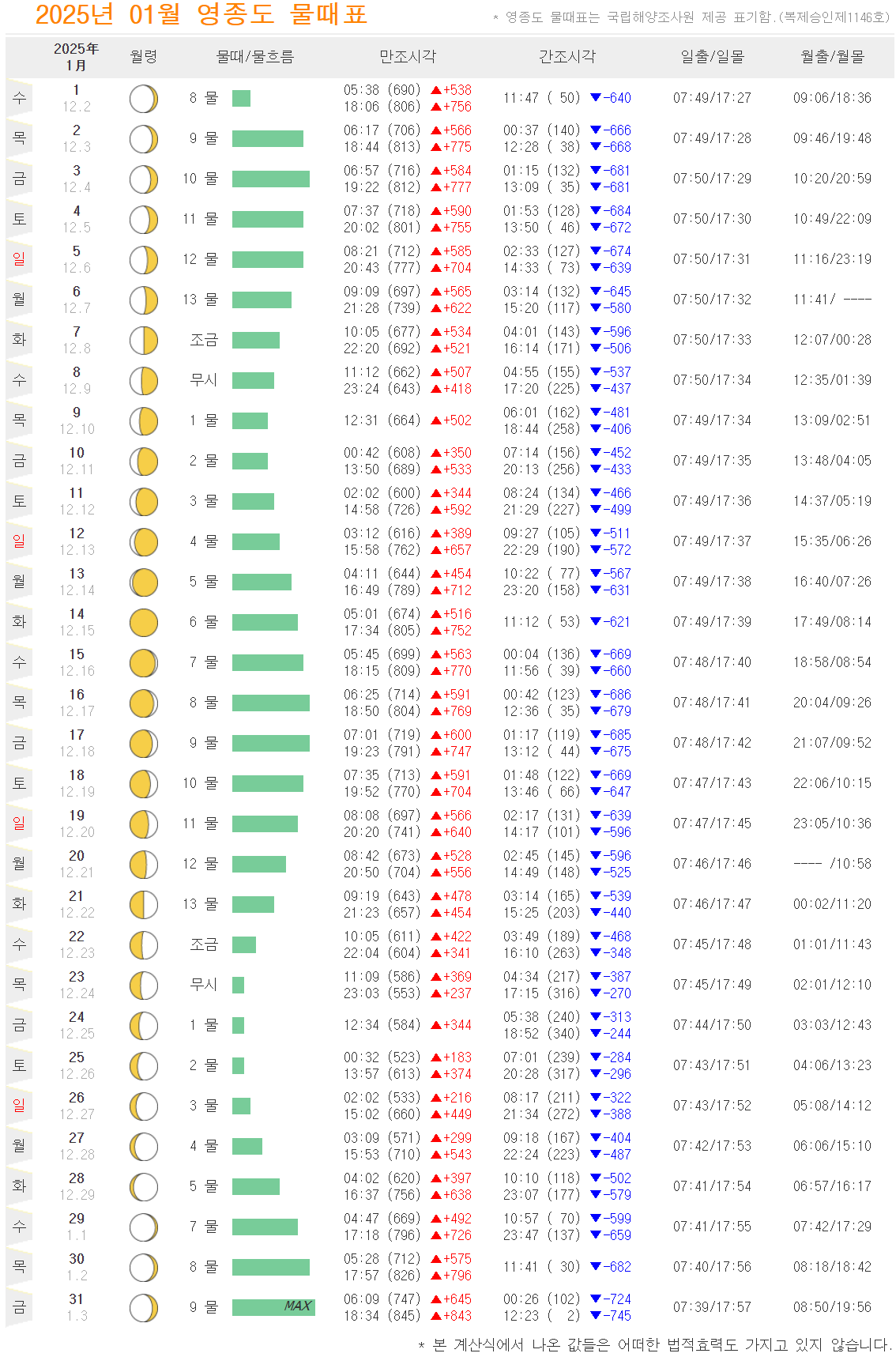The image size is (896, 1357).
Task: Click the moon phase icon for January 21
Action: [x=144, y=905]
